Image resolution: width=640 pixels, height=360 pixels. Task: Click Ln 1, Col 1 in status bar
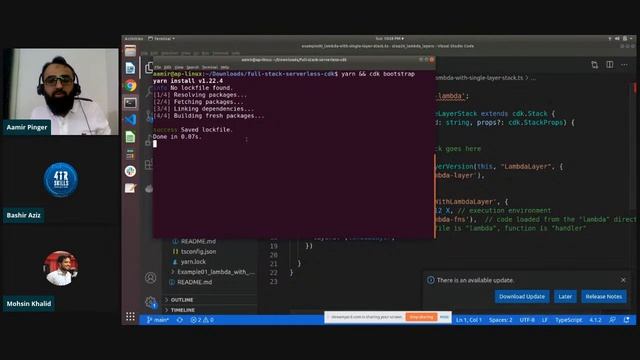tap(469, 320)
